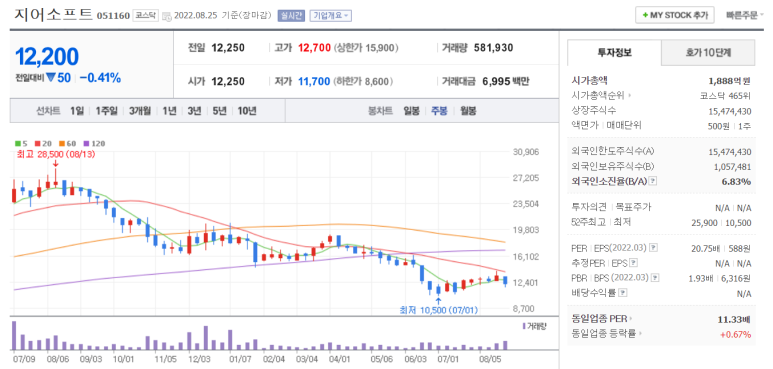Click the 지어소프트 stock name
The height and width of the screenshot is (369, 773).
click(x=54, y=15)
